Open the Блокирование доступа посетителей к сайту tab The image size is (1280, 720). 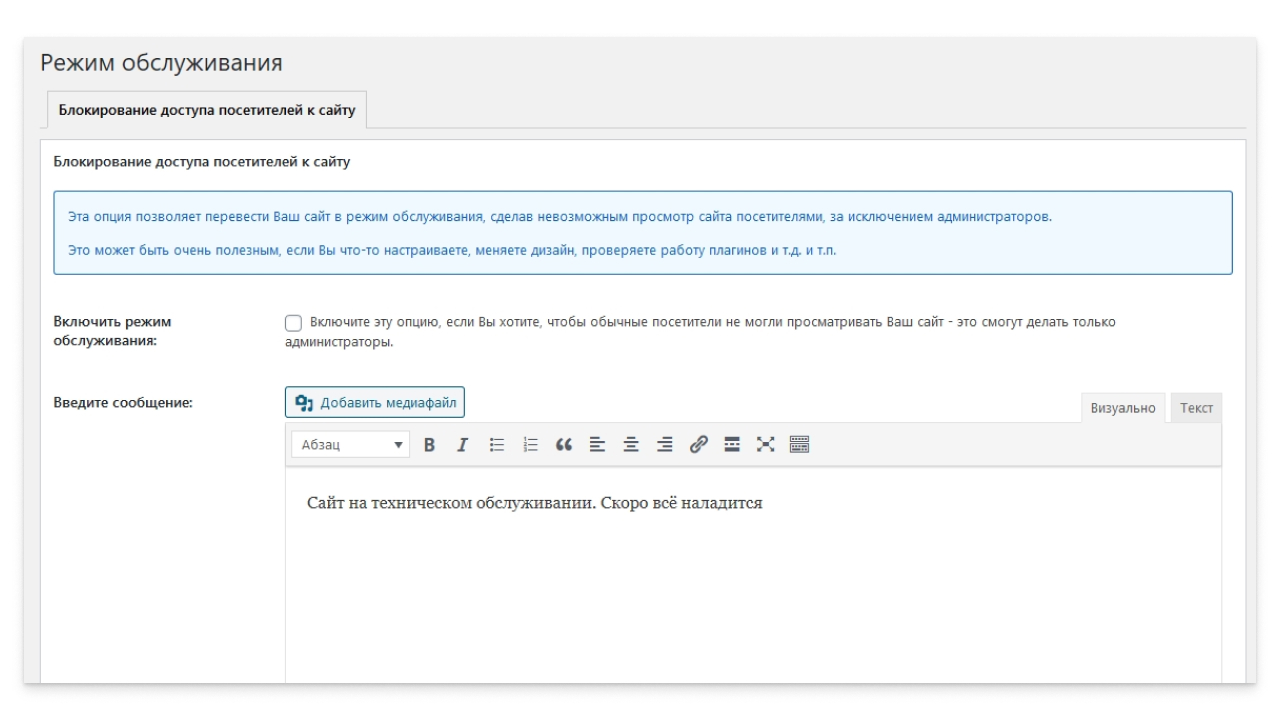tap(207, 110)
